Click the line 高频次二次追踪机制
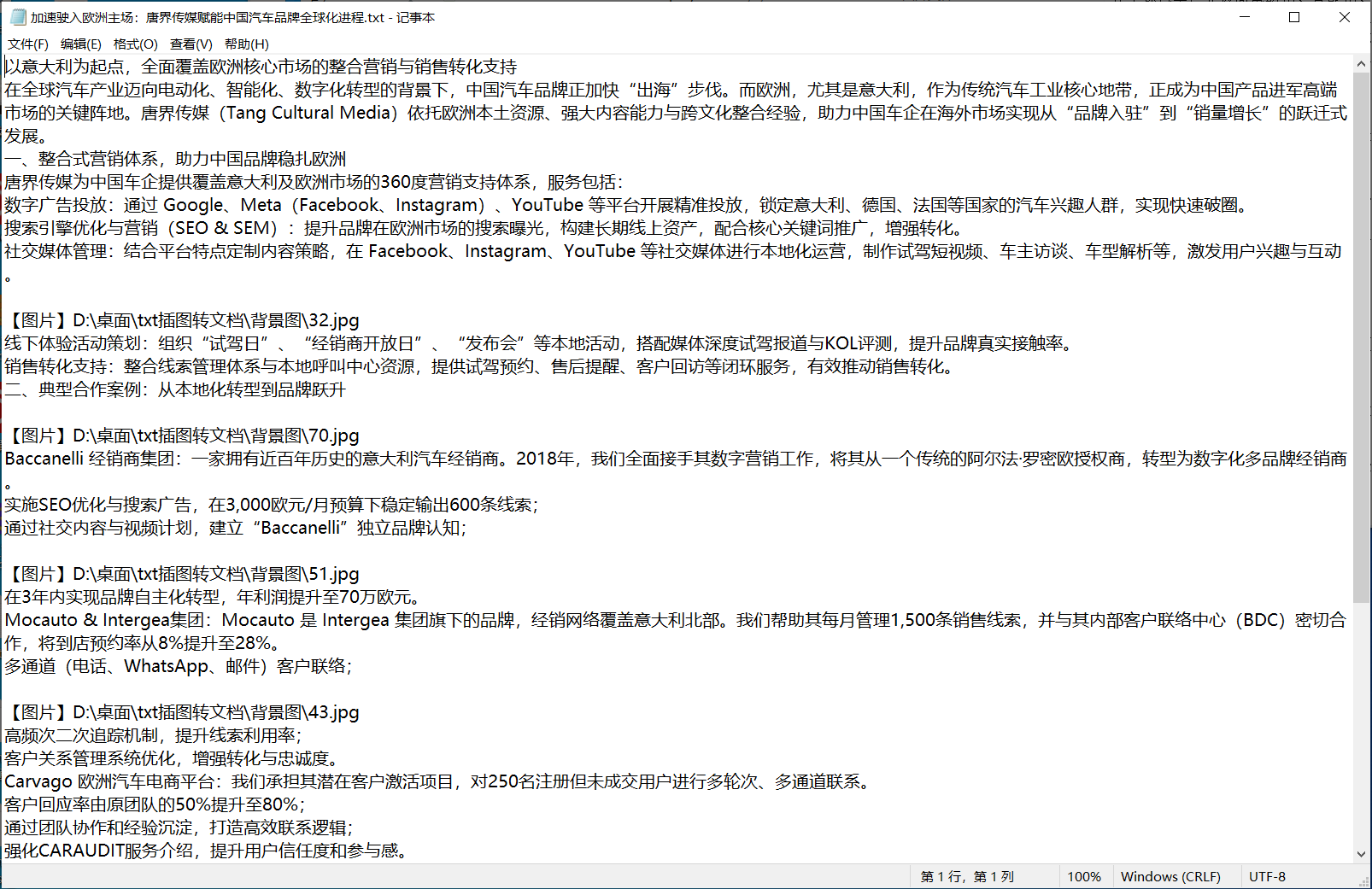This screenshot has height=889, width=1372. (x=153, y=735)
